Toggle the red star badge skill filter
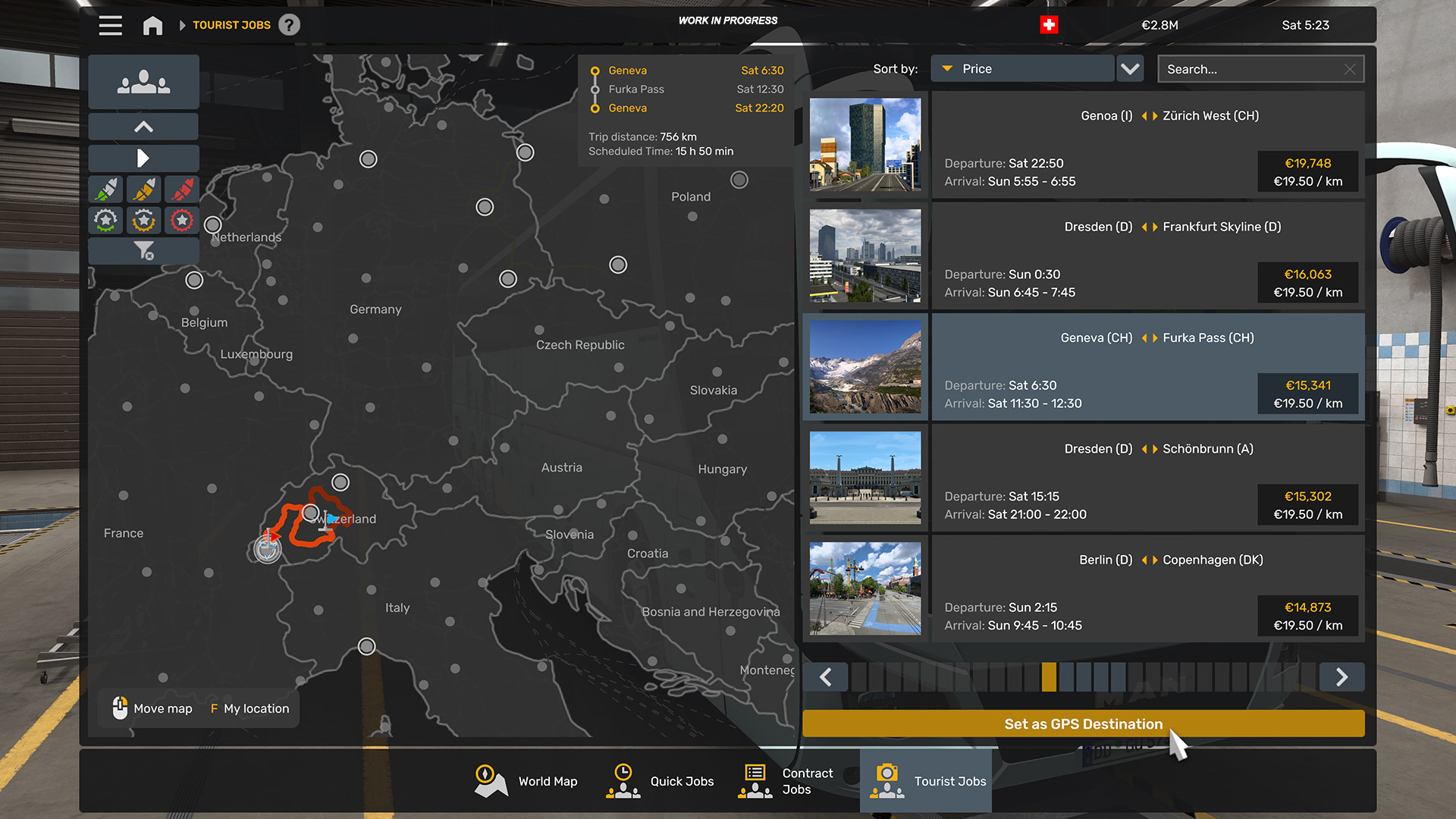Screen dimensions: 1456x819 click(x=181, y=221)
